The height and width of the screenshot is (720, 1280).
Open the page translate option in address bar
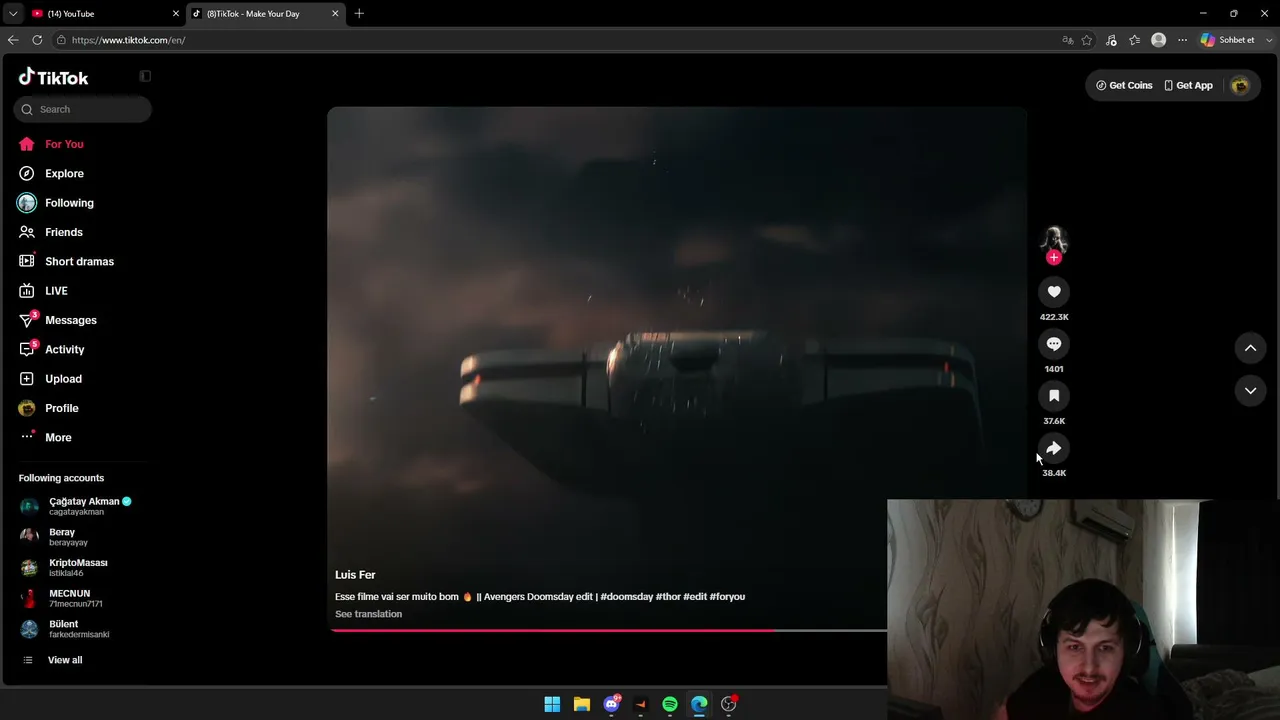pyautogui.click(x=1068, y=40)
